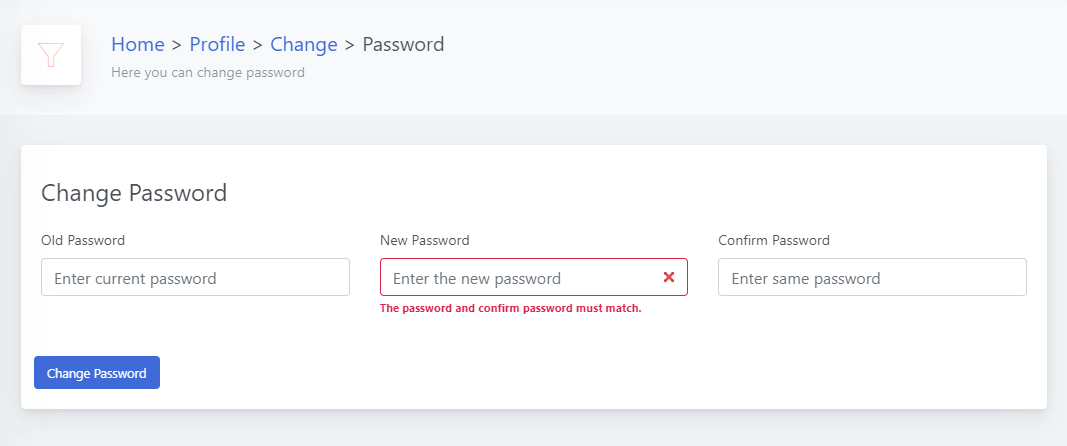Click the red X error icon
Screen dimensions: 1067x446
[669, 277]
